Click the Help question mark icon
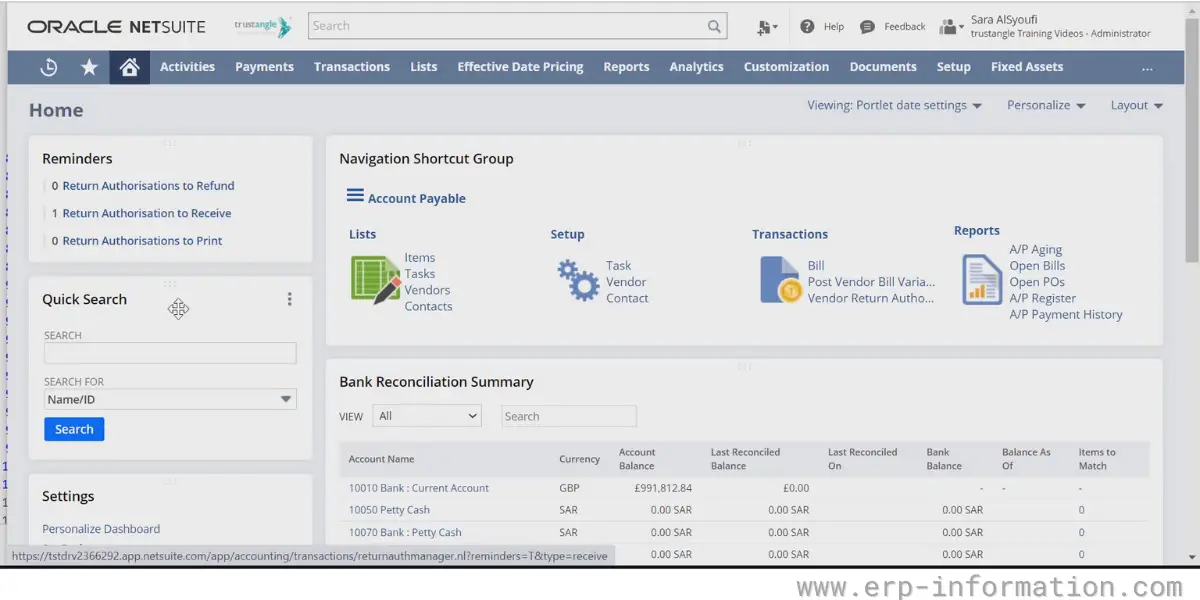The width and height of the screenshot is (1200, 600). [x=807, y=27]
